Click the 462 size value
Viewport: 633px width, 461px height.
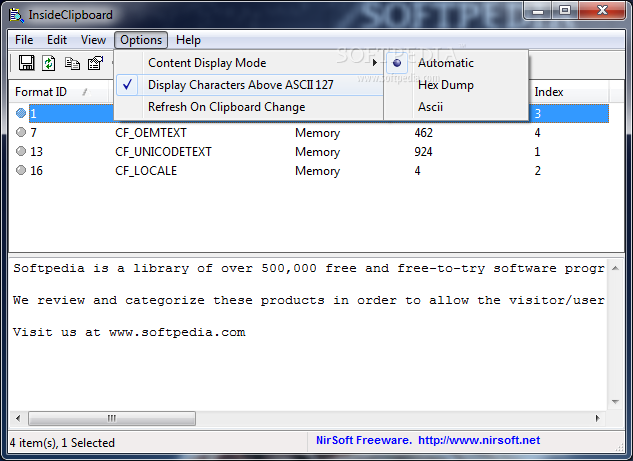[x=423, y=132]
